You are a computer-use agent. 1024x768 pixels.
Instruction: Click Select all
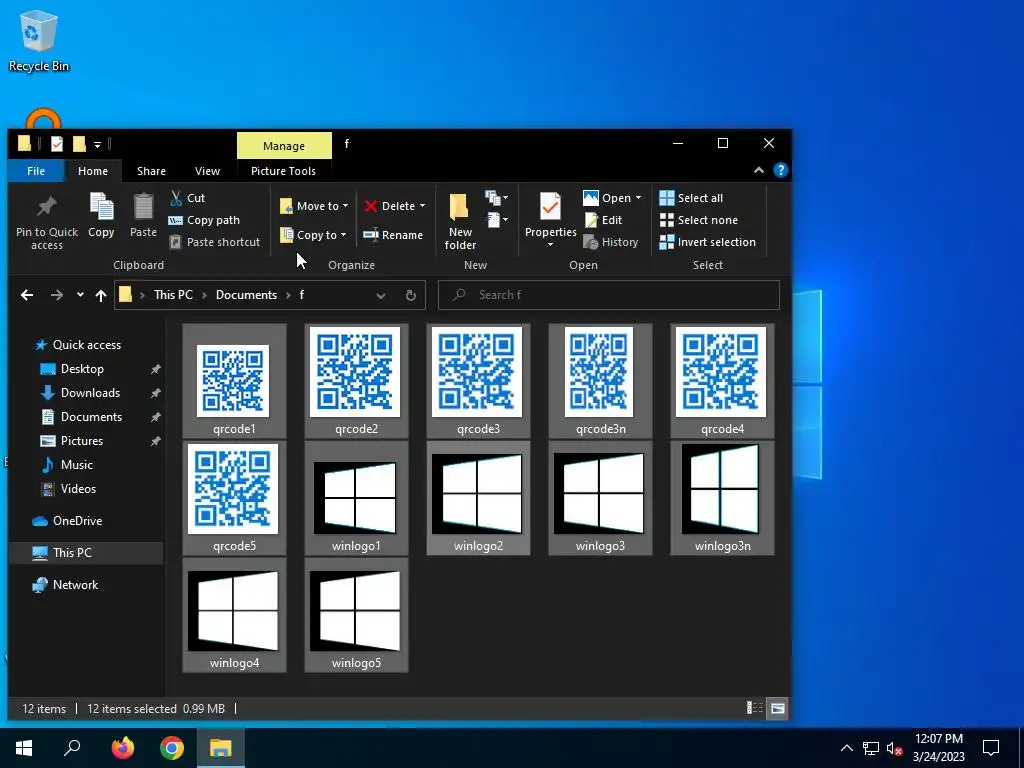(x=692, y=198)
